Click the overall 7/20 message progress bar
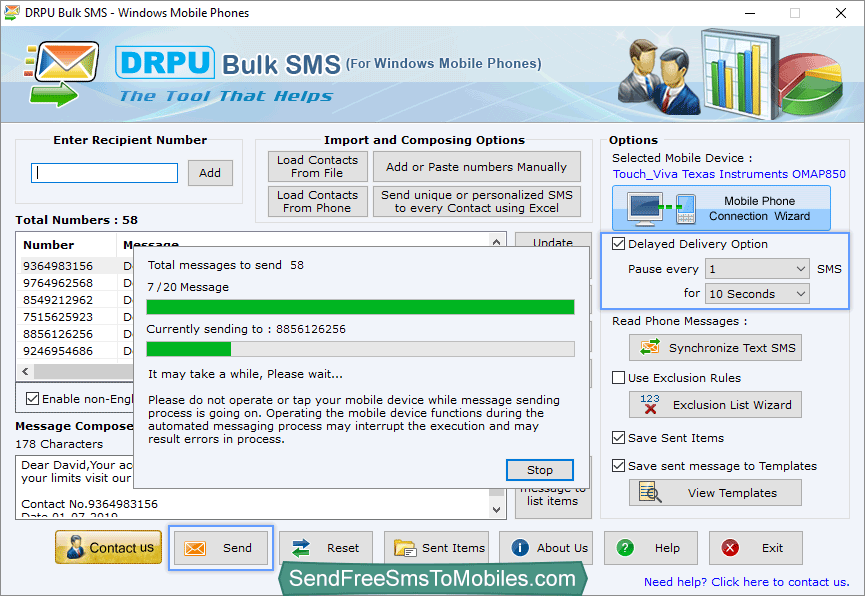 point(360,307)
